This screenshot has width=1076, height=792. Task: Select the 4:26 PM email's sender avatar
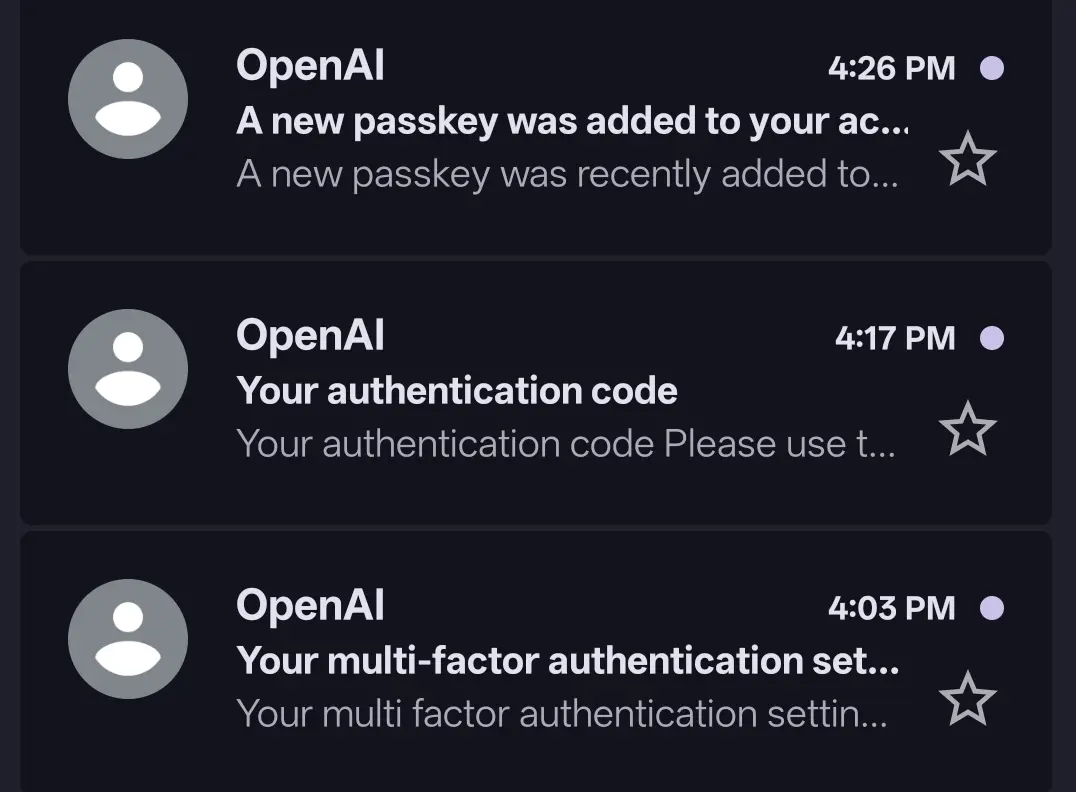click(128, 99)
